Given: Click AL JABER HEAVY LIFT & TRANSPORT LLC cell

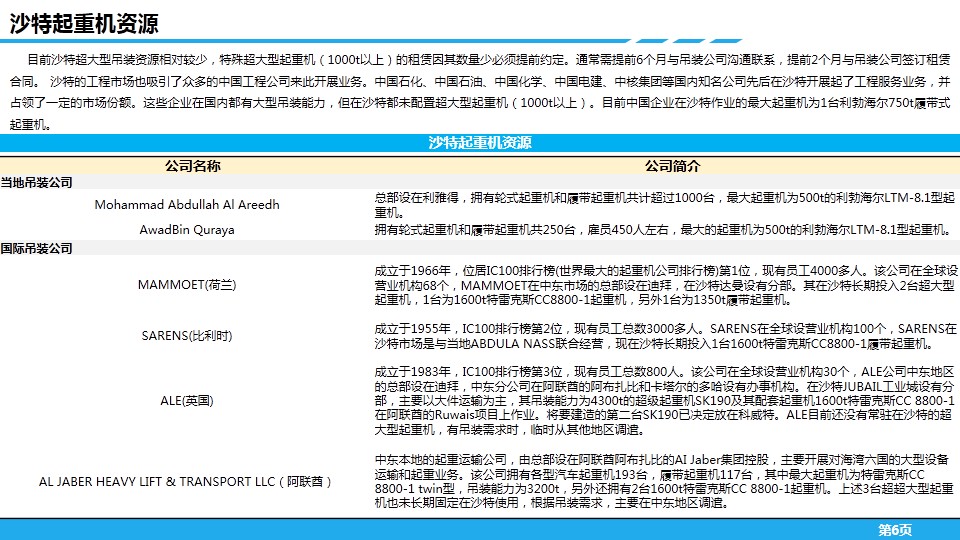Looking at the screenshot, I should 186,482.
